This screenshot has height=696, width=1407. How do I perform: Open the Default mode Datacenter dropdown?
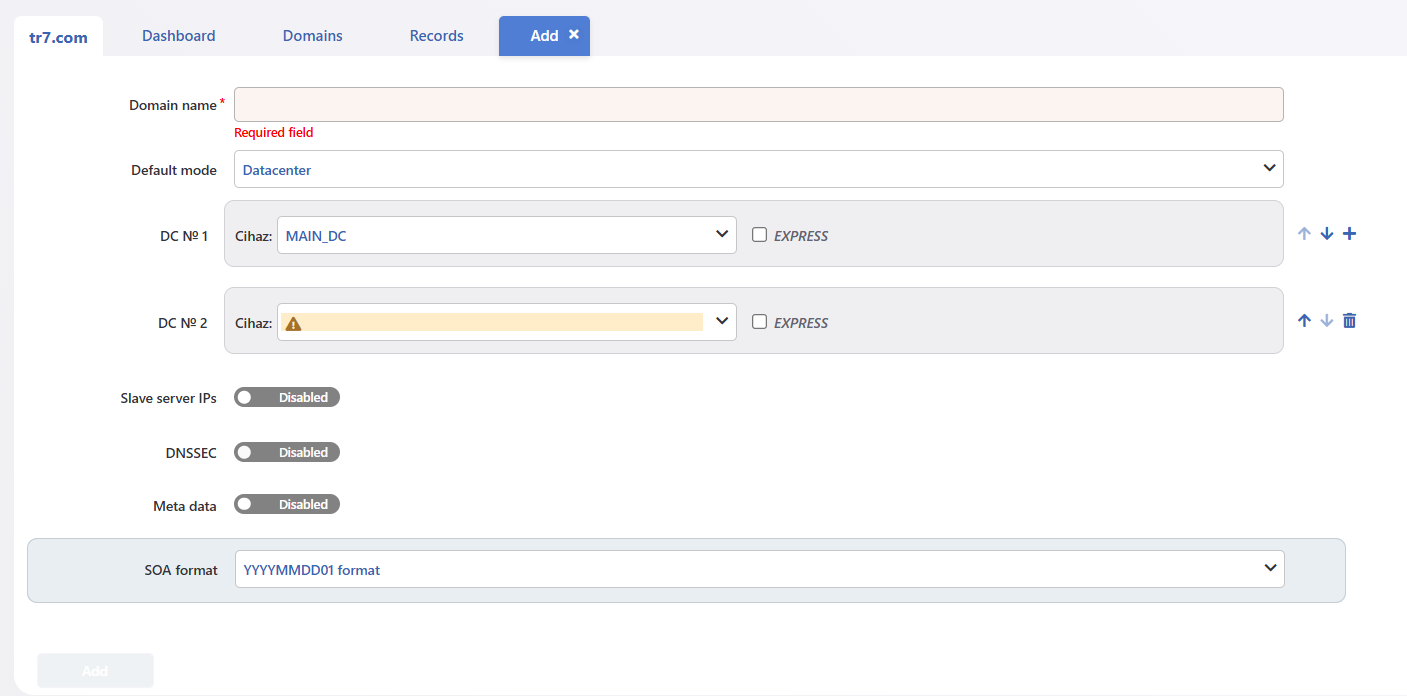[x=759, y=169]
